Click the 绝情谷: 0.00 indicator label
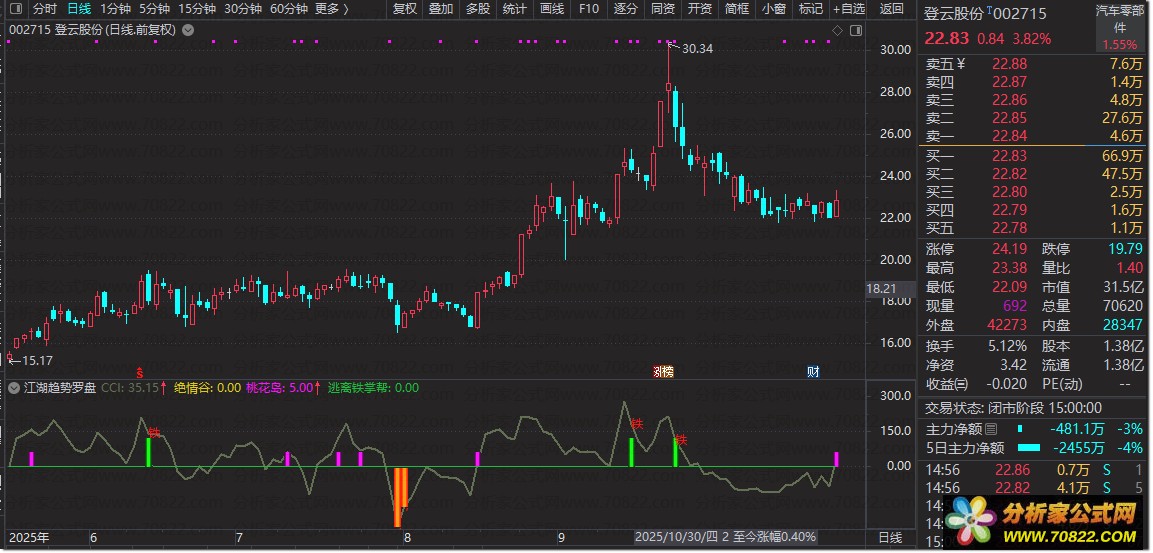The width and height of the screenshot is (1153, 553). (x=207, y=388)
